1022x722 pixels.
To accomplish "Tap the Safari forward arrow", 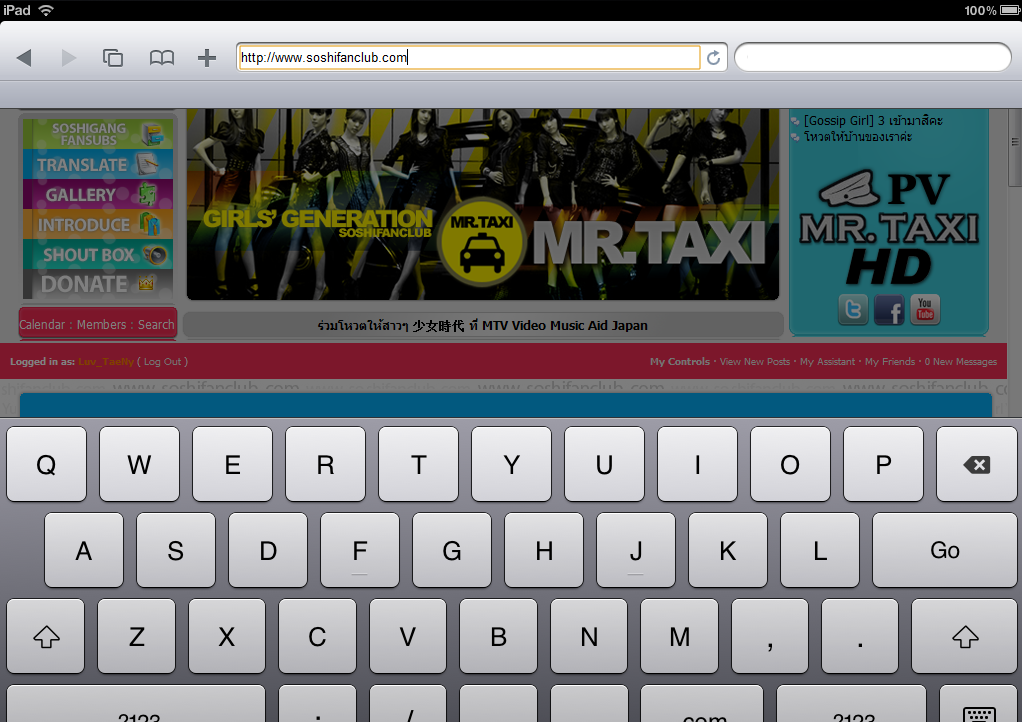I will (x=68, y=58).
